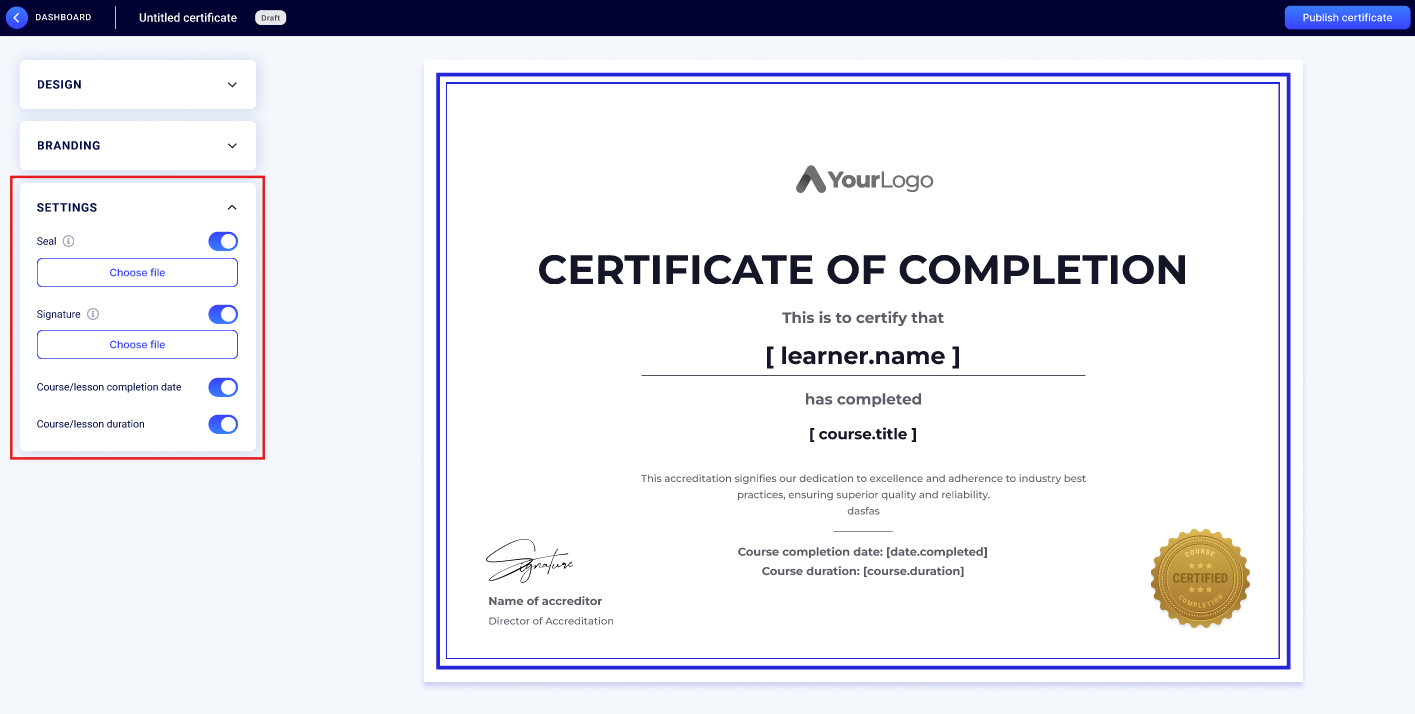
Task: Click the handwritten signature image
Action: tap(529, 562)
